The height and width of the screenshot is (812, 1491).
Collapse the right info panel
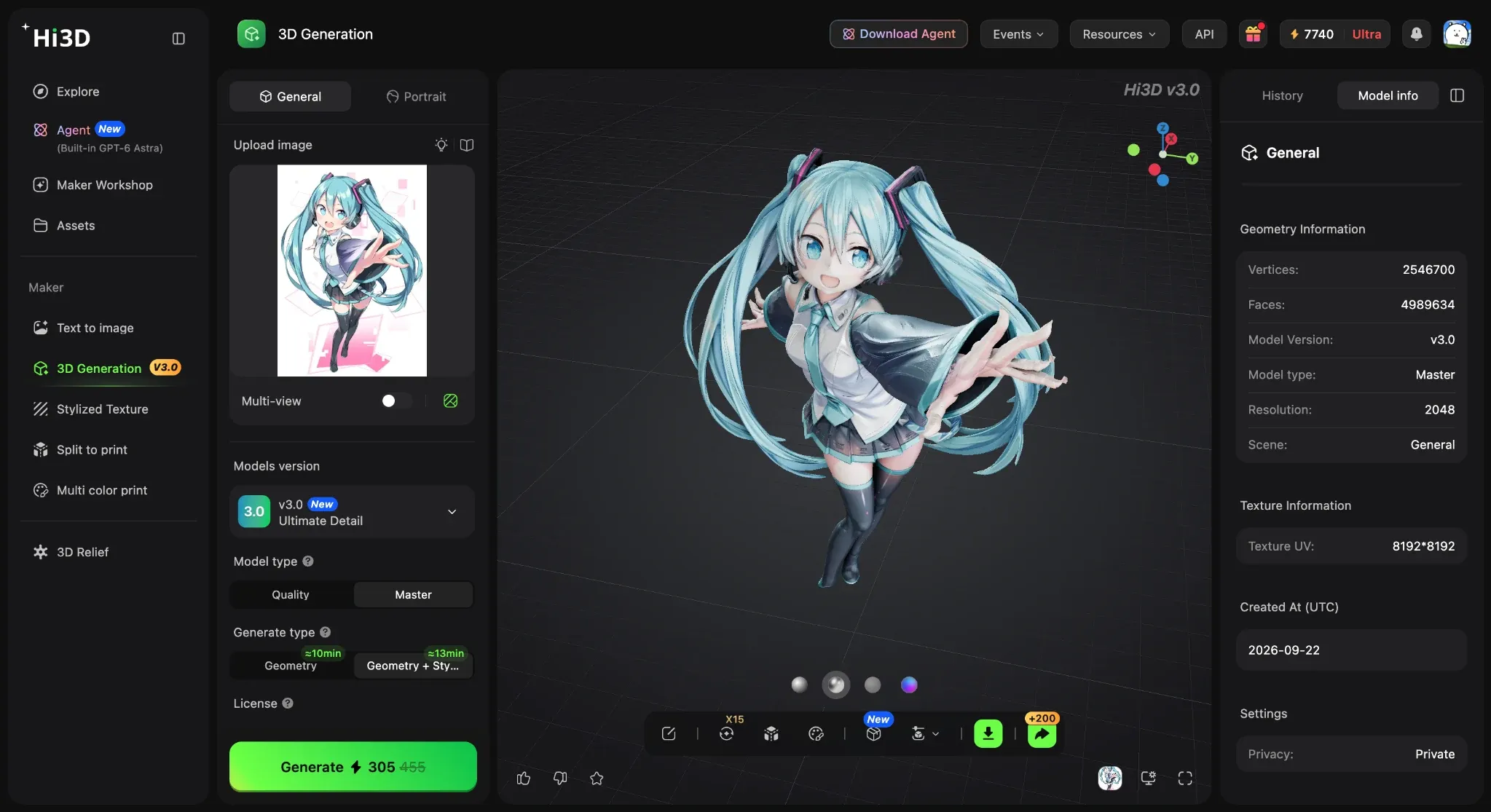pos(1457,96)
